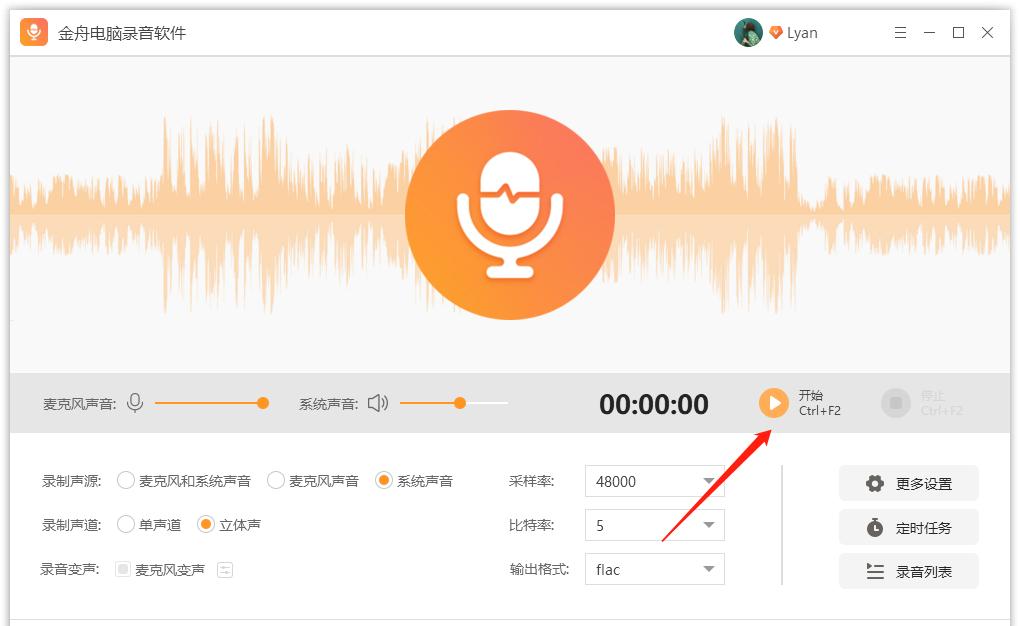Screen dimensions: 1020x626
Task: Open the 采样率 sample rate dropdown
Action: [708, 481]
